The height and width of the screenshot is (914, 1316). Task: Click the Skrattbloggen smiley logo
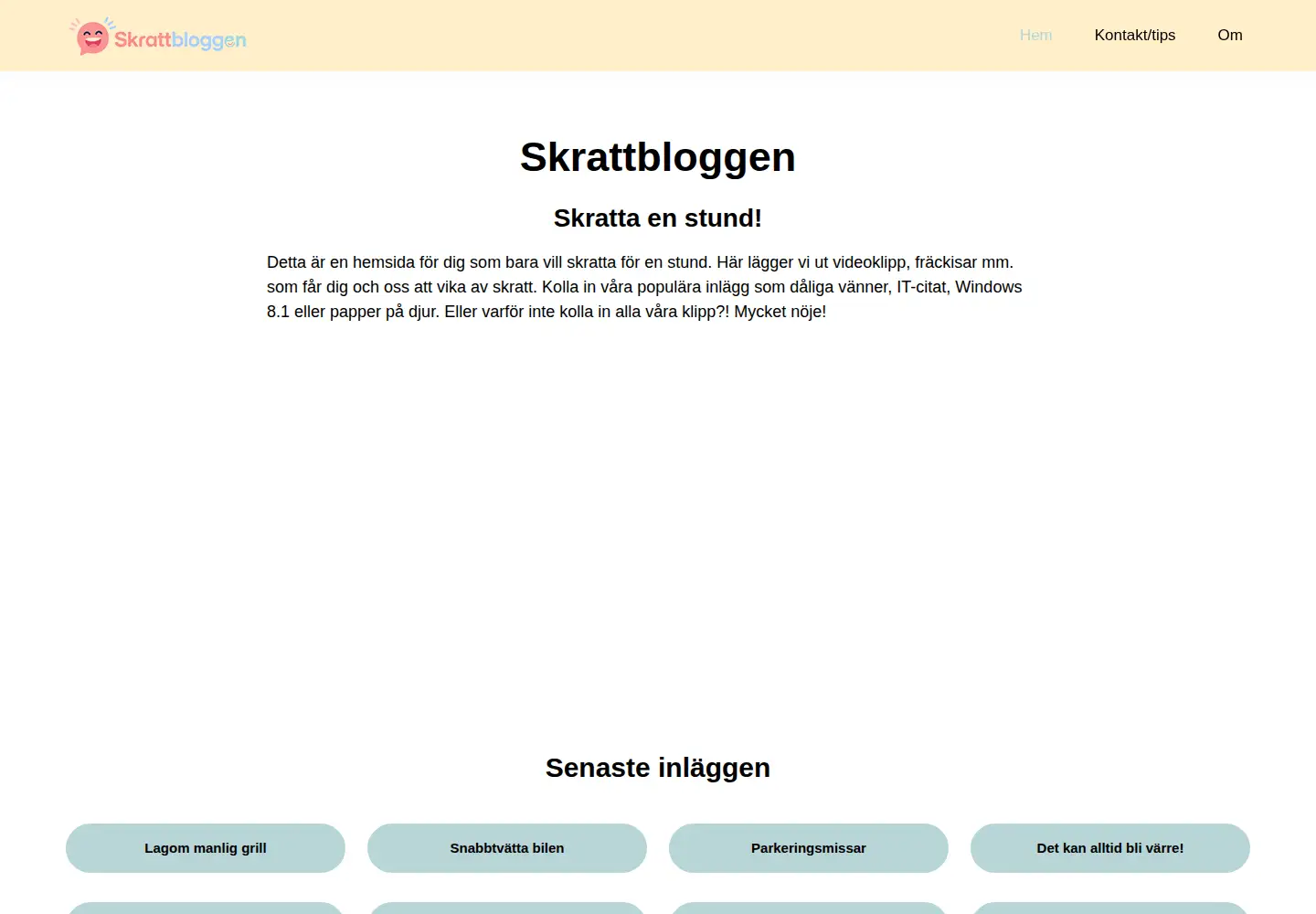pyautogui.click(x=157, y=37)
